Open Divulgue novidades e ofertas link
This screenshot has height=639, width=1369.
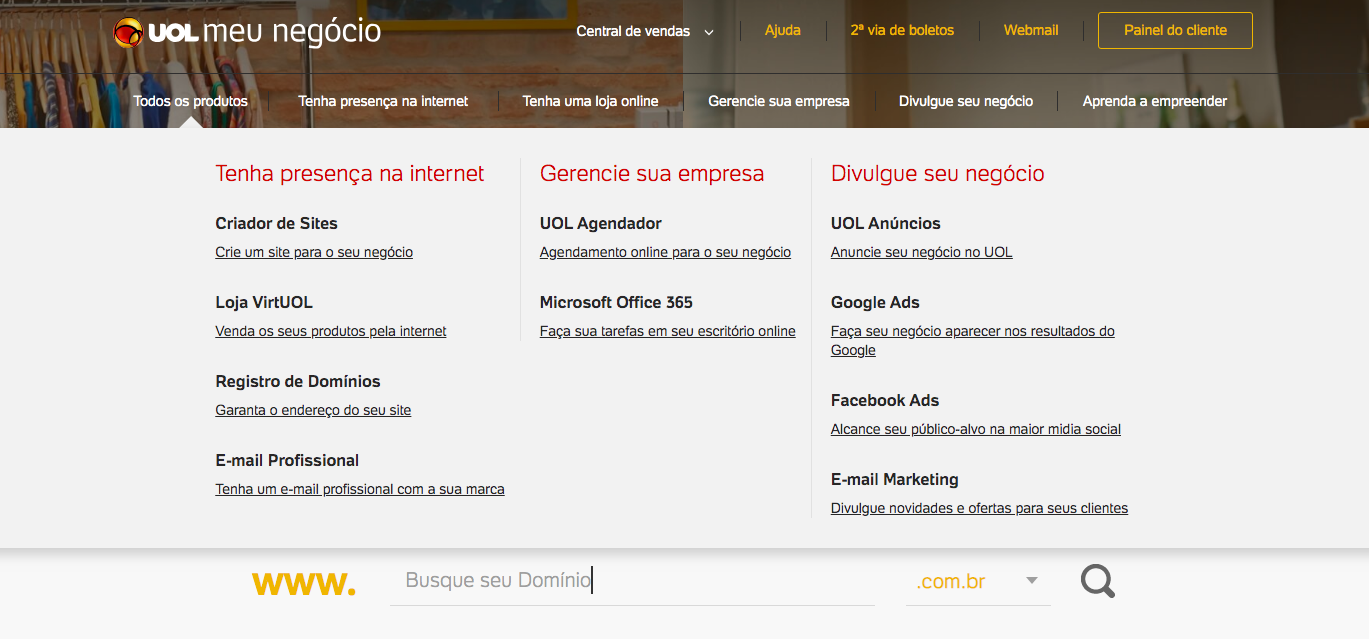click(x=979, y=508)
